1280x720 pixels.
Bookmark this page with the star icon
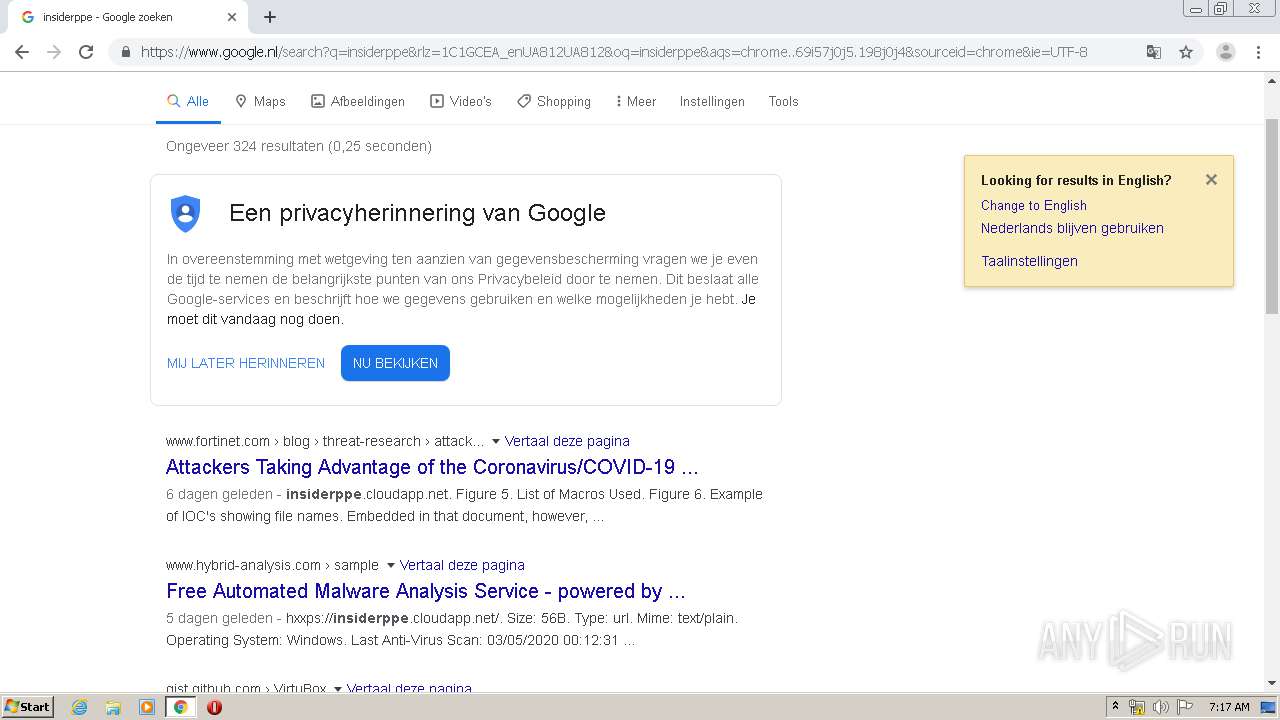coord(1186,52)
